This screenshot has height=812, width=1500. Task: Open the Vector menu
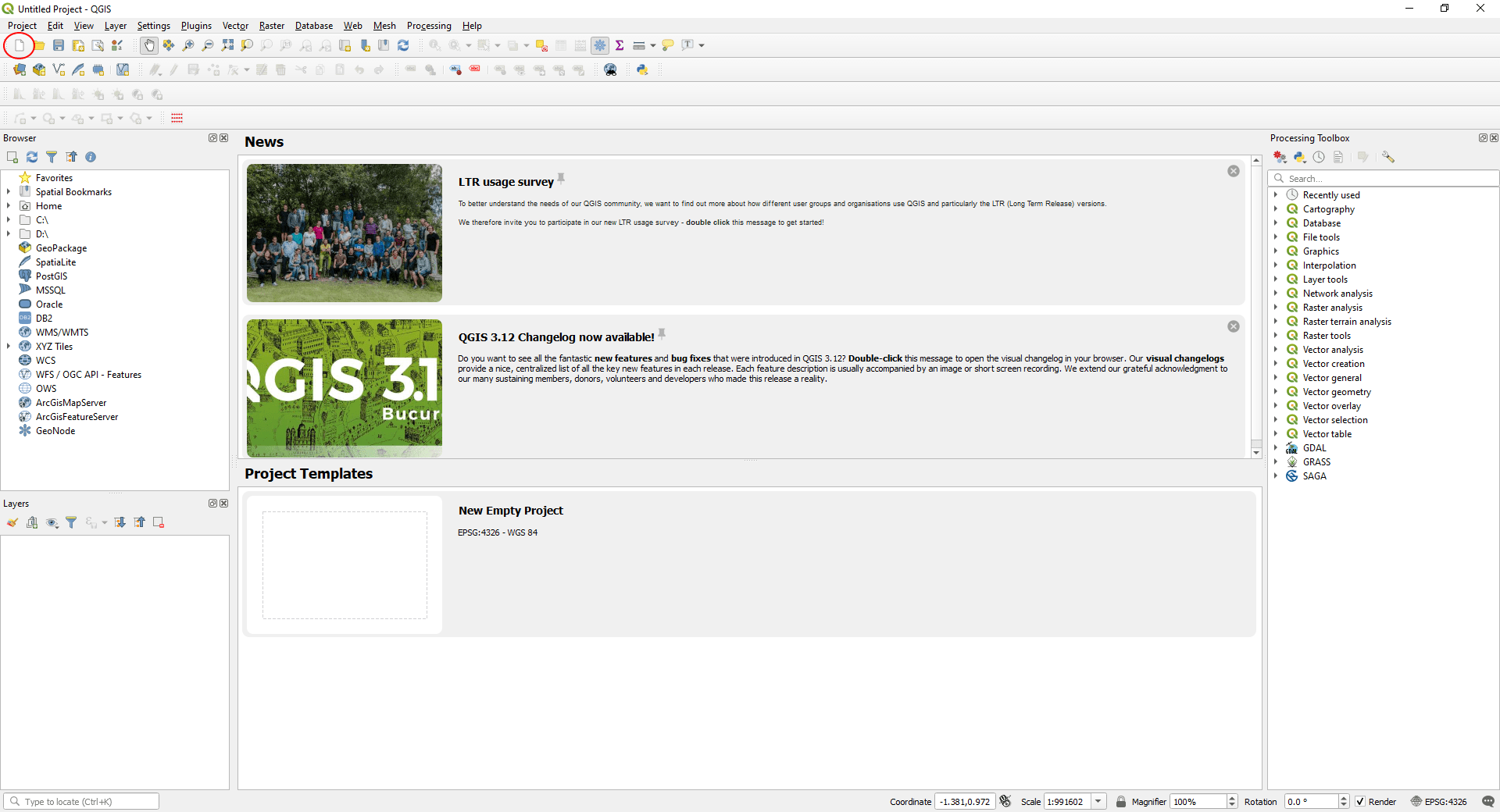pos(235,26)
